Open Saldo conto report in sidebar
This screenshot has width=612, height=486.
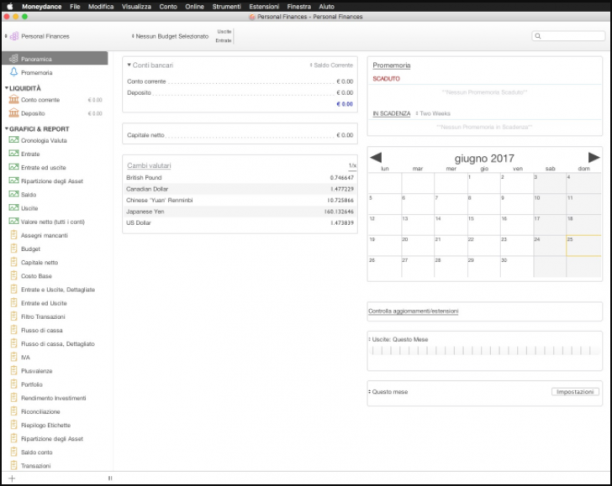(37, 452)
